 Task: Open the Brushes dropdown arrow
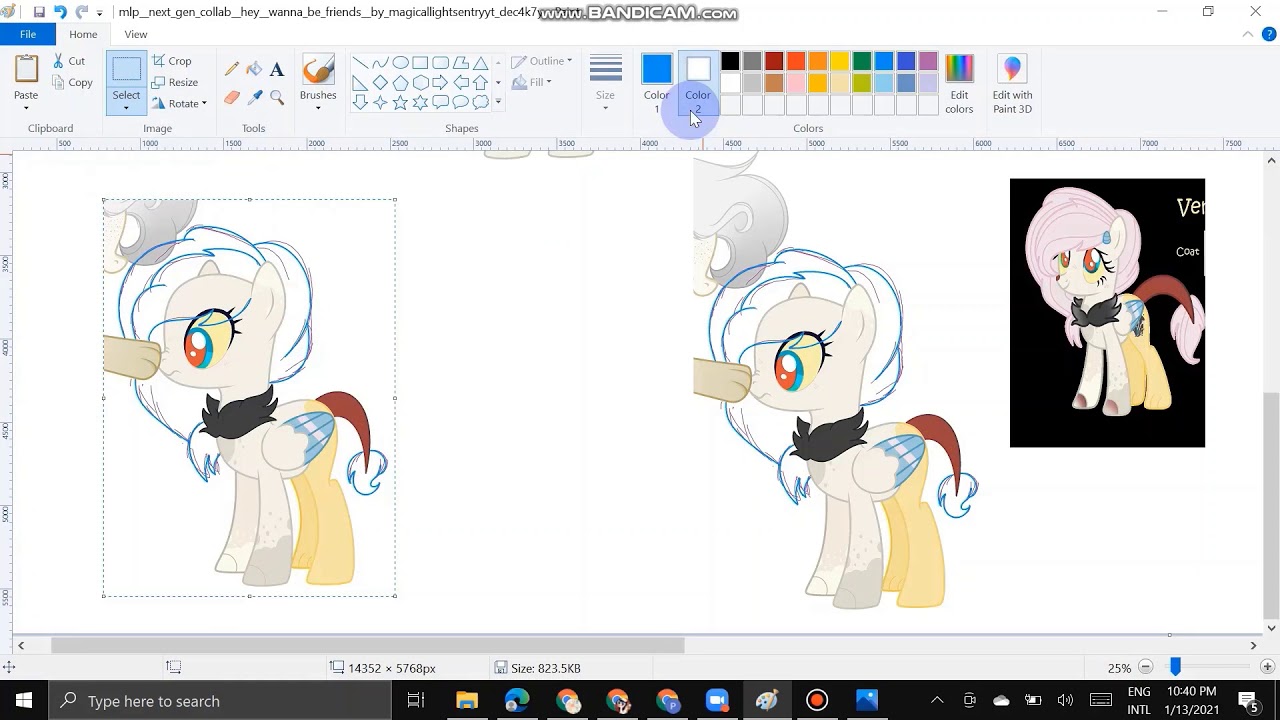(x=318, y=108)
